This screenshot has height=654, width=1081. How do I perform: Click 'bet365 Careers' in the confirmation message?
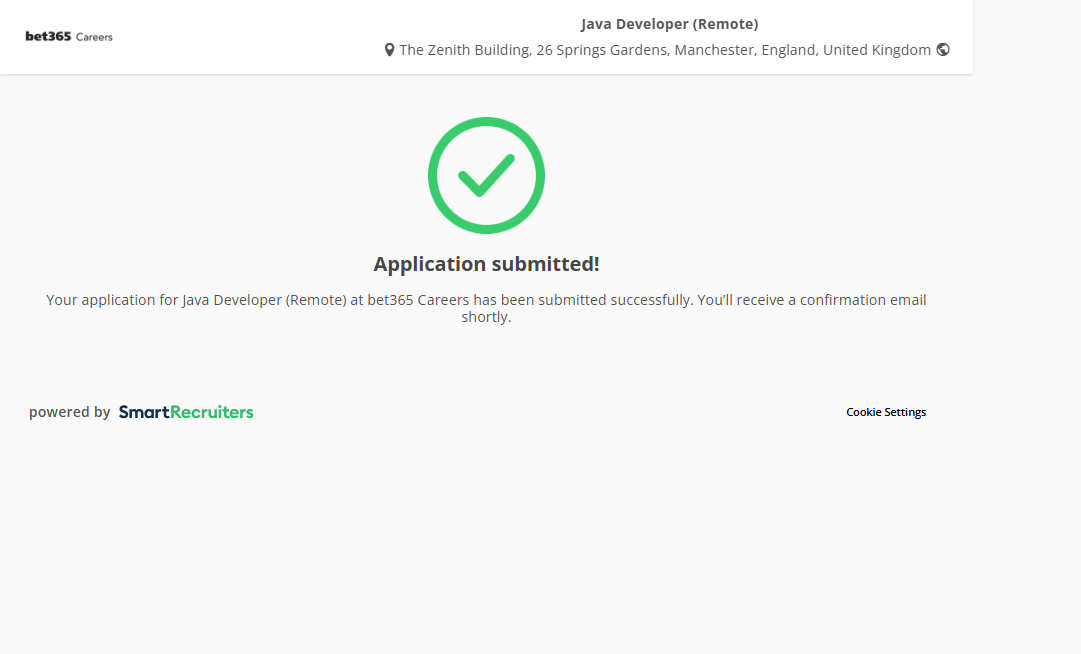coord(418,300)
